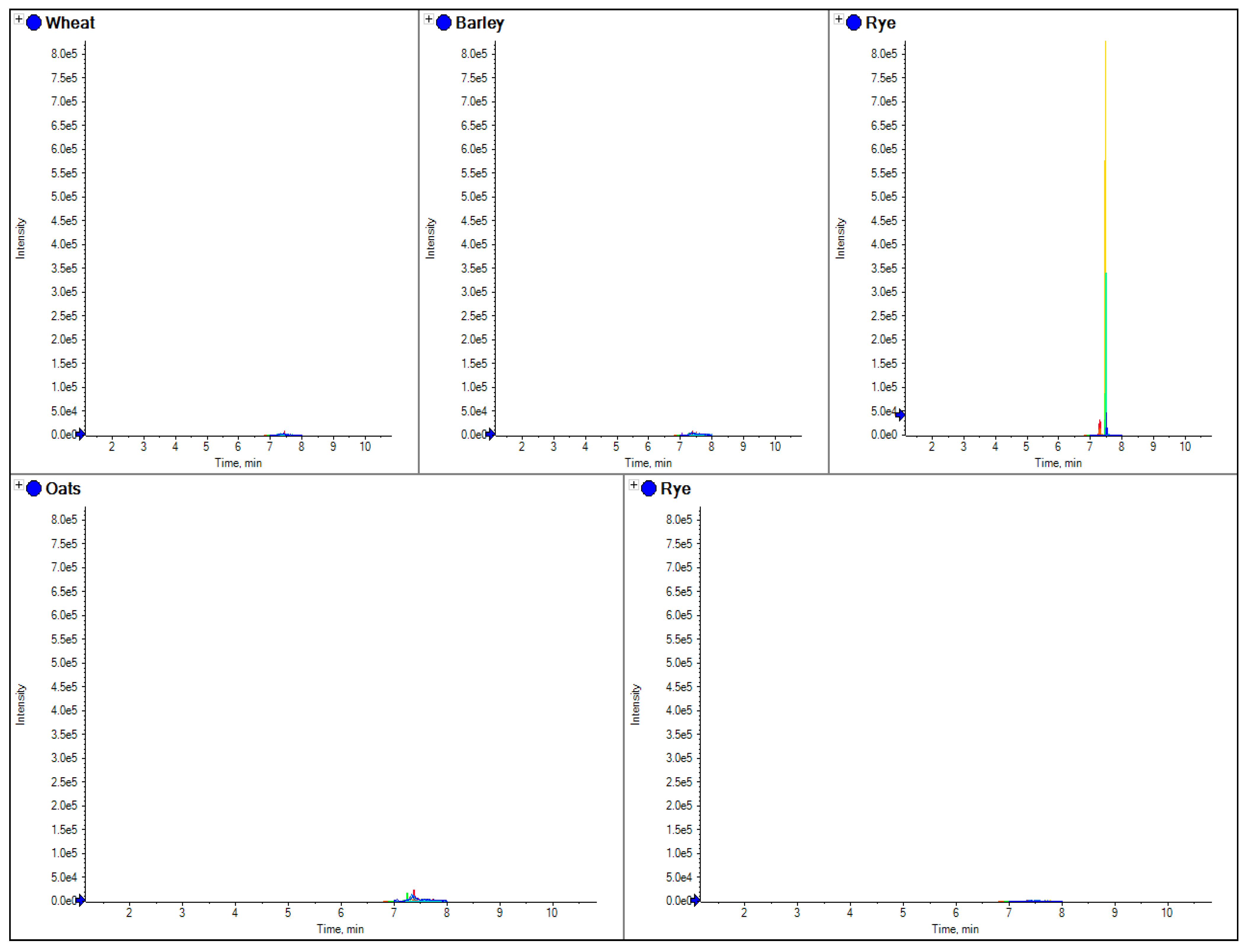Click the blue circle beside Wheat
The height and width of the screenshot is (952, 1247).
pyautogui.click(x=34, y=23)
